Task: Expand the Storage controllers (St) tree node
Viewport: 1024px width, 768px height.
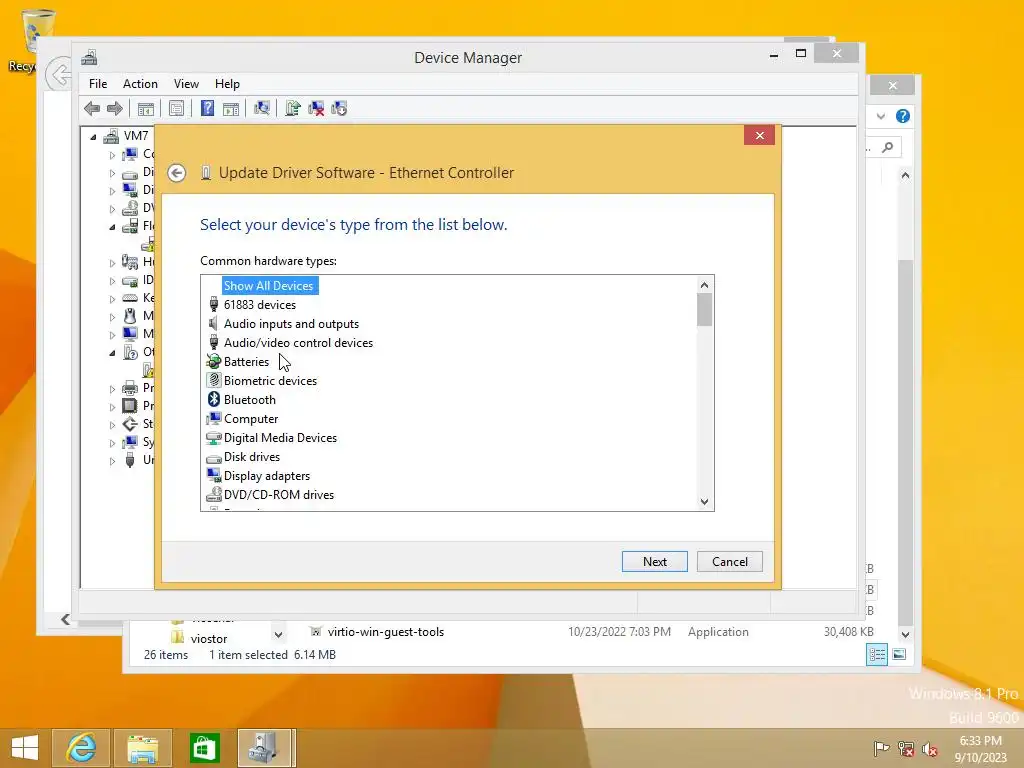Action: pos(112,424)
